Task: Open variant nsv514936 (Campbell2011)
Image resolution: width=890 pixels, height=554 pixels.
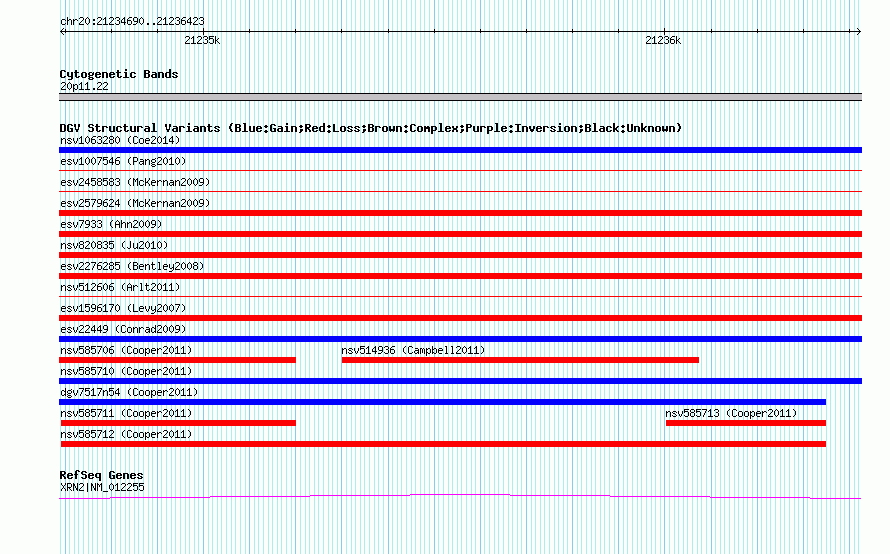Action: pyautogui.click(x=413, y=350)
